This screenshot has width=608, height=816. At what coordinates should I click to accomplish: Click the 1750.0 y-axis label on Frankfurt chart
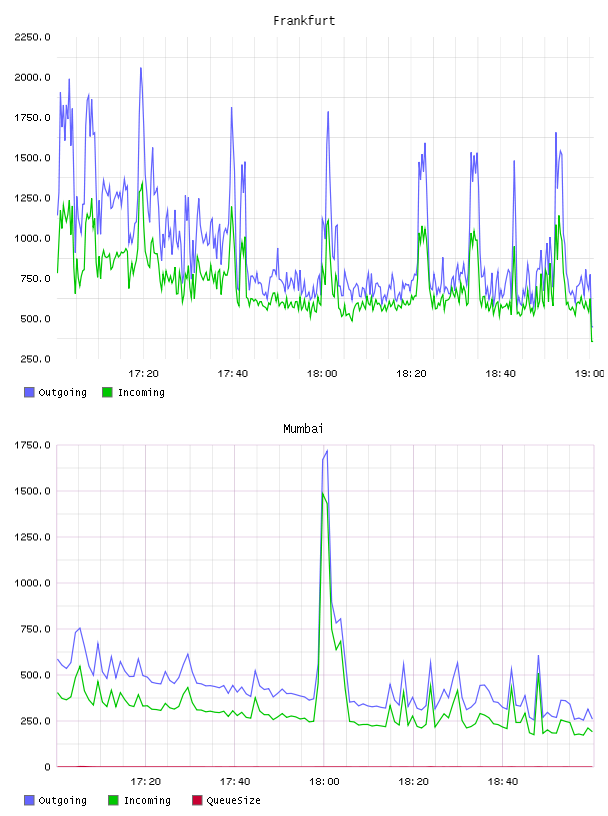[32, 118]
